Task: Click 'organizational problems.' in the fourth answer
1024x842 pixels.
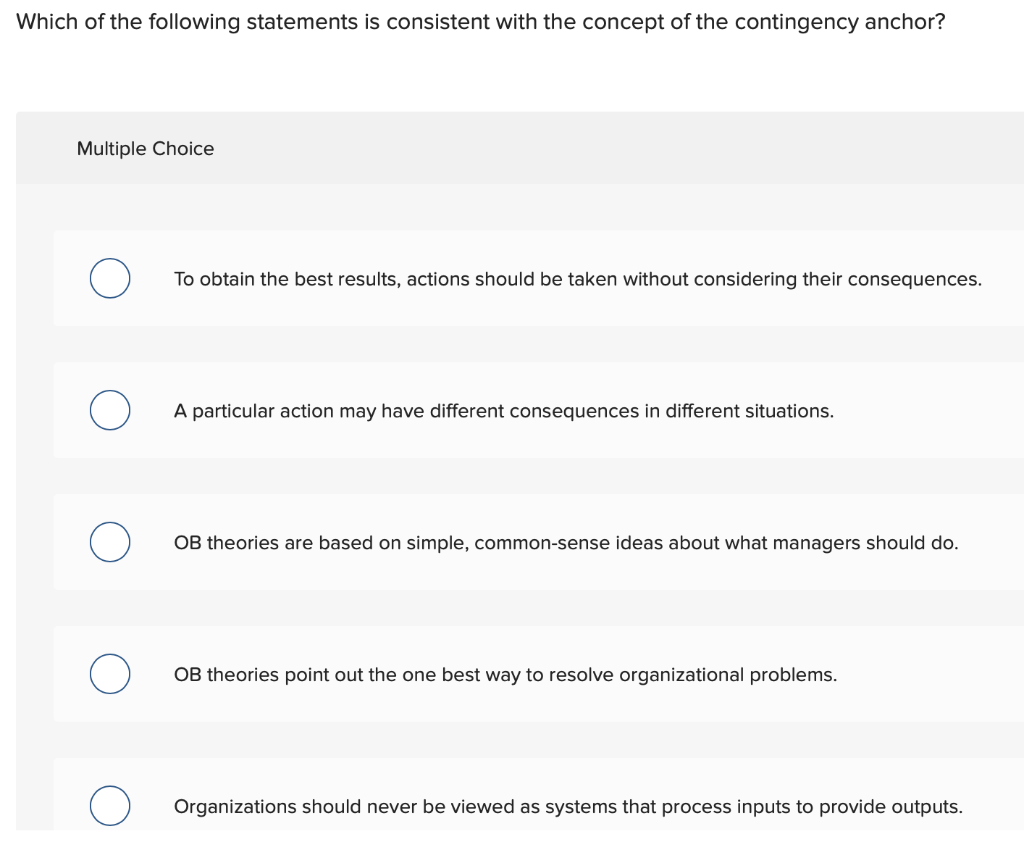Action: tap(728, 675)
